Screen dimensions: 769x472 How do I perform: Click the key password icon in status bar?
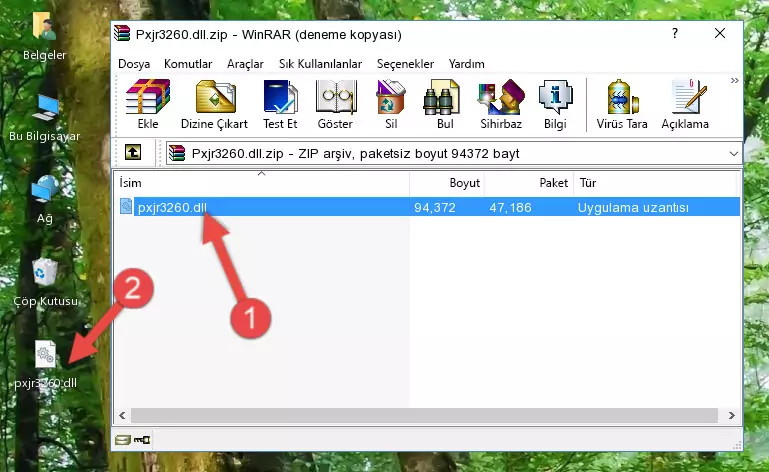click(x=142, y=440)
